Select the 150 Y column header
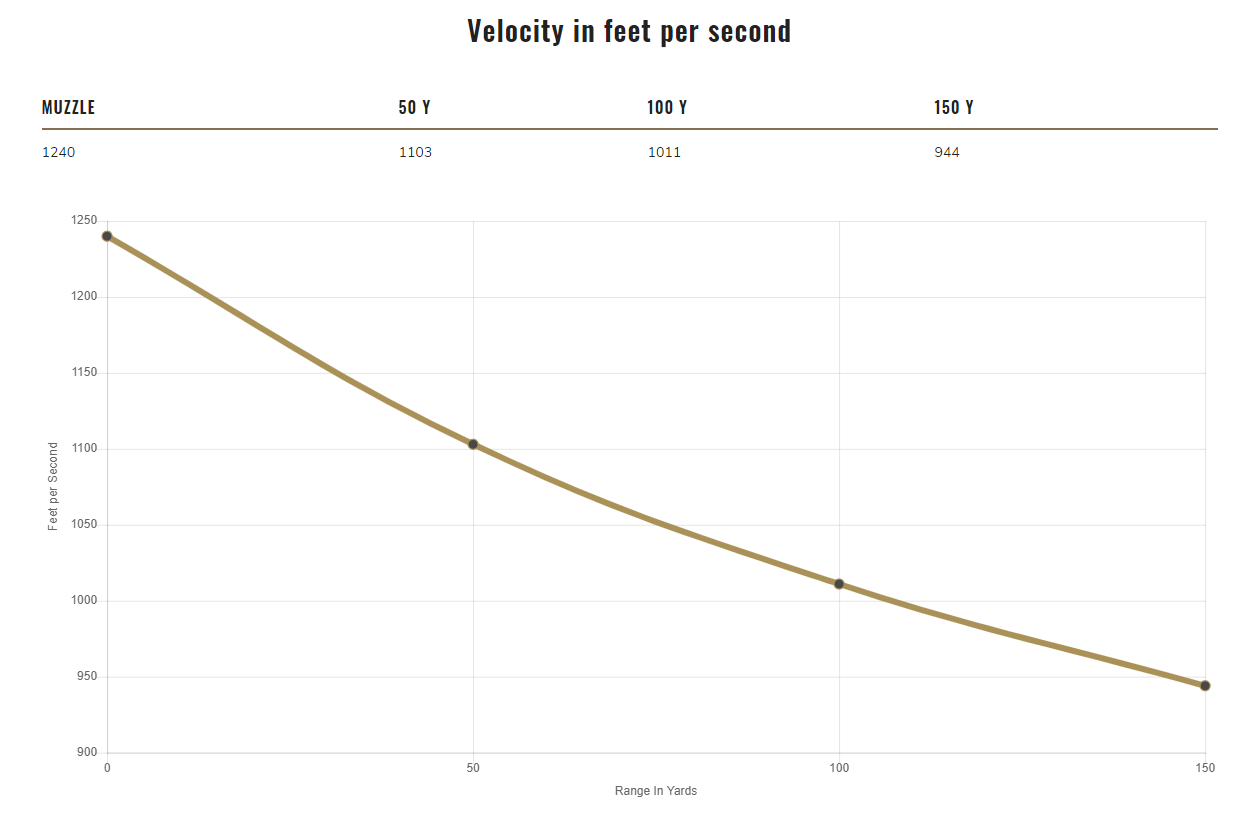The width and height of the screenshot is (1249, 820). click(x=954, y=108)
